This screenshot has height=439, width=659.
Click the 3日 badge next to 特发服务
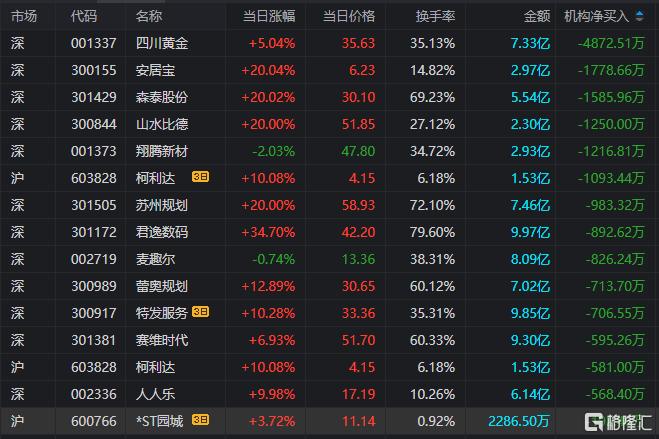pos(201,312)
